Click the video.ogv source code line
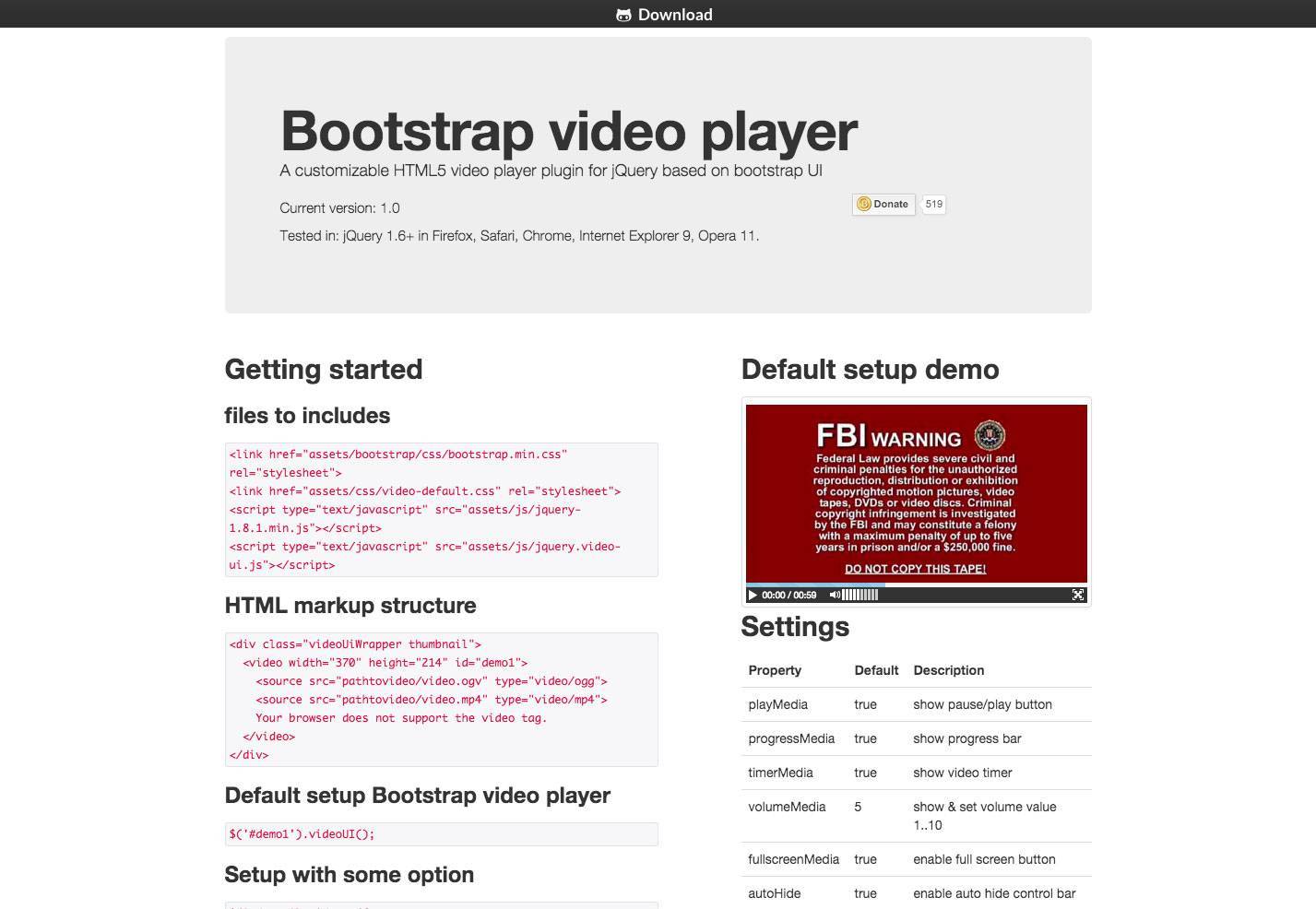 pos(432,681)
